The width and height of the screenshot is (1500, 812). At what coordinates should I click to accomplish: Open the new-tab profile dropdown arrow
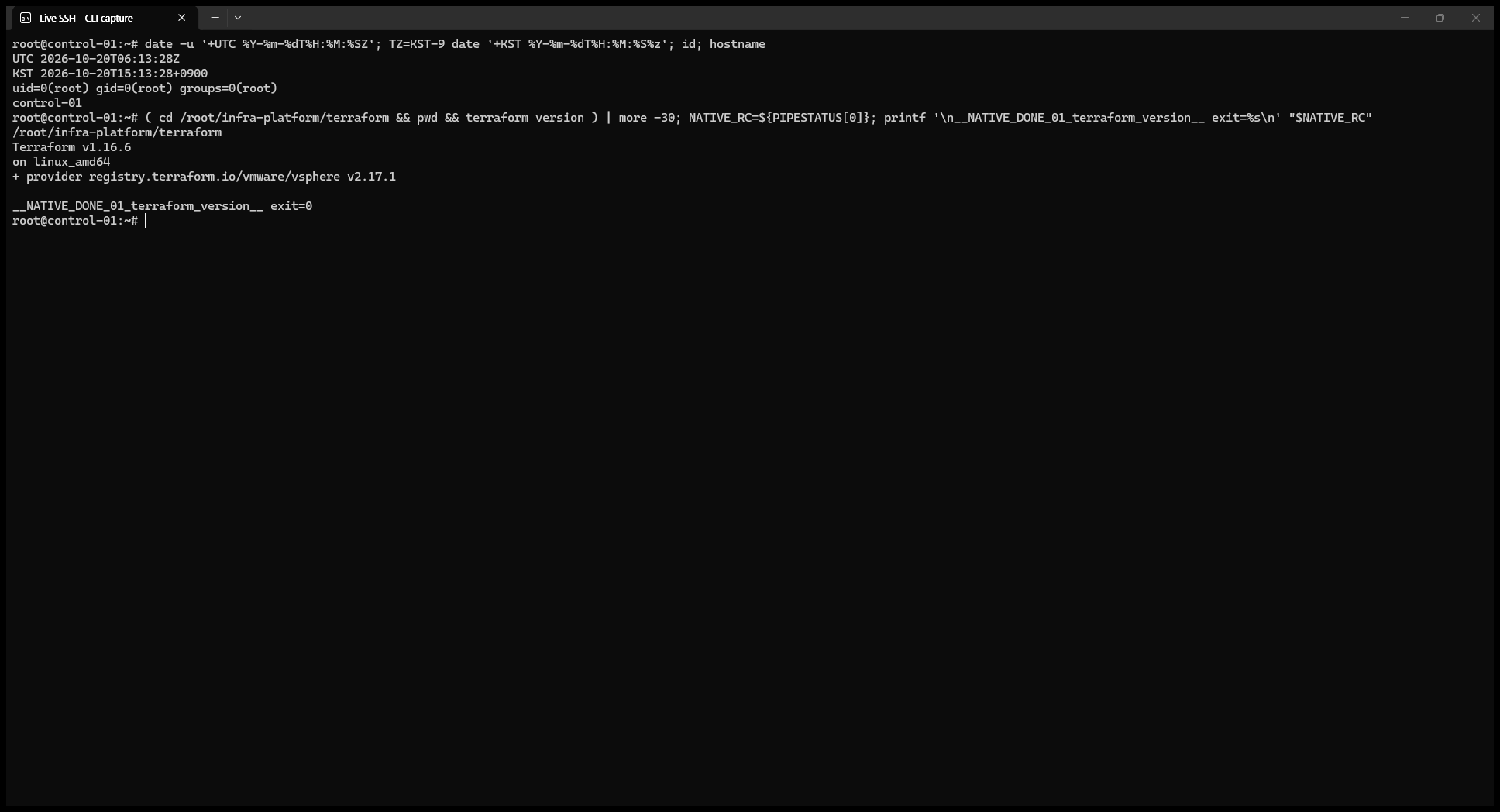point(238,18)
